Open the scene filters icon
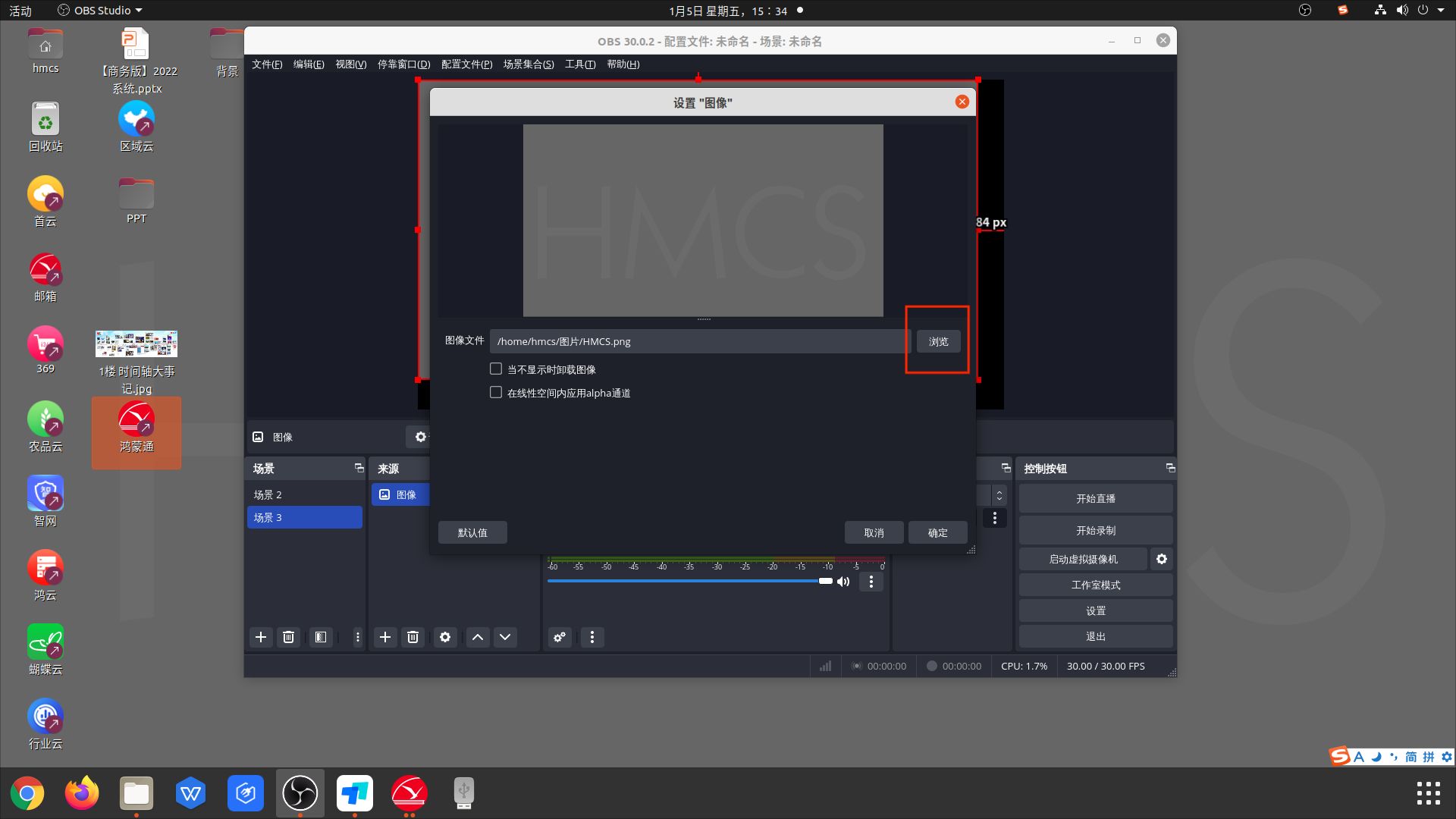 tap(321, 637)
